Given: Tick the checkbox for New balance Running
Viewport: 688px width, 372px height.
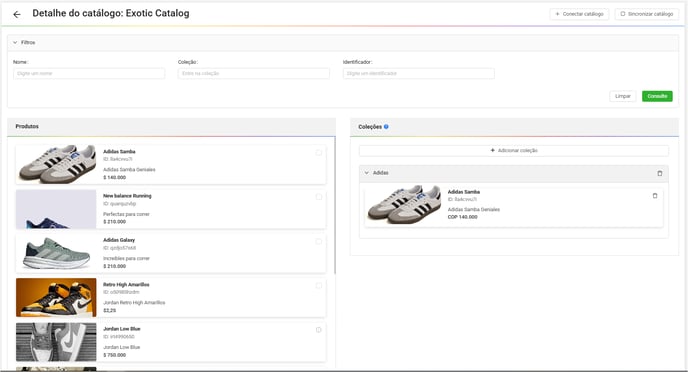Looking at the screenshot, I should pos(319,197).
